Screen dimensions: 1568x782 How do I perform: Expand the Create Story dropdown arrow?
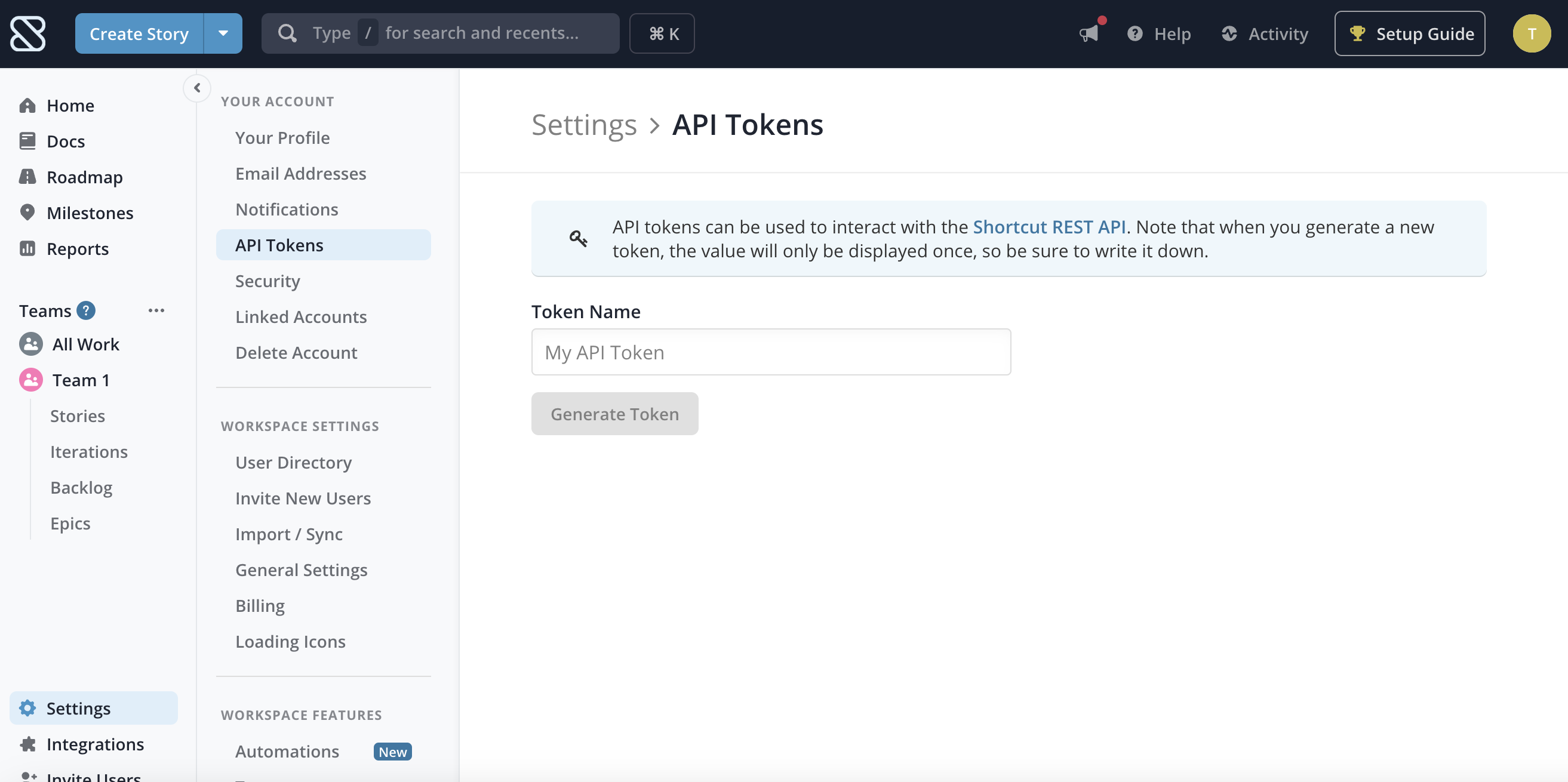point(223,33)
